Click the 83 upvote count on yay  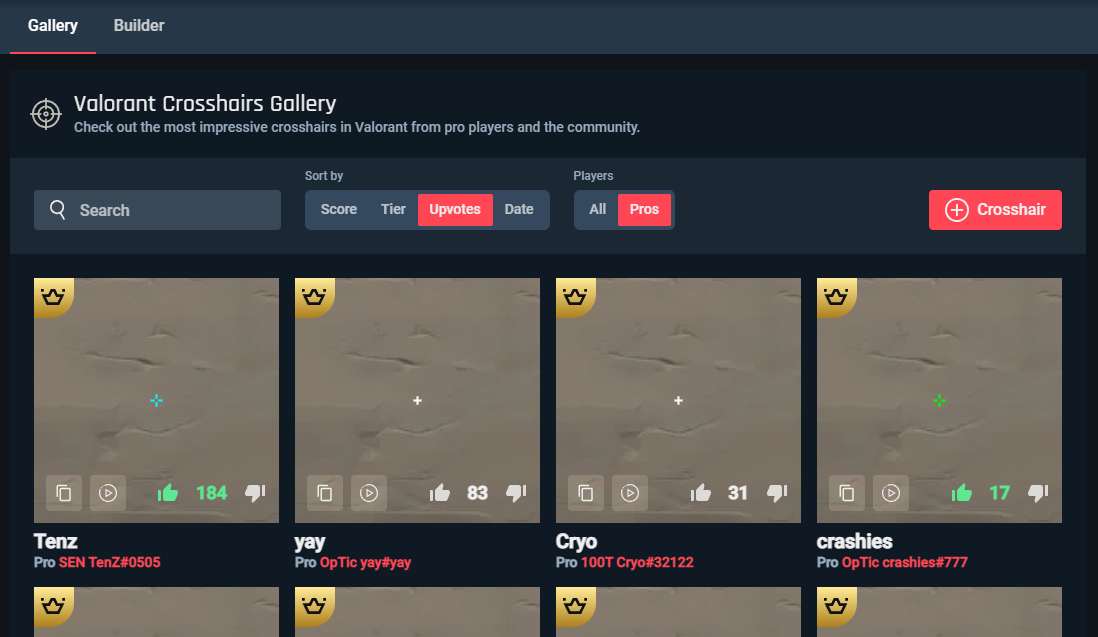click(x=478, y=493)
